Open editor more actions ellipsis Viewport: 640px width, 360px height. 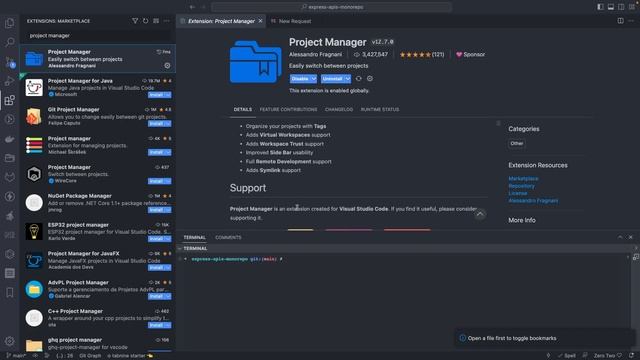tap(631, 21)
